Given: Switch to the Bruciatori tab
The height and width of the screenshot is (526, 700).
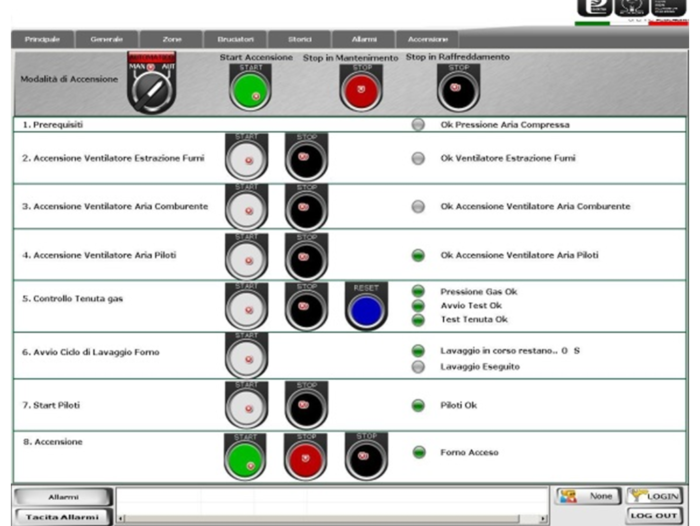Looking at the screenshot, I should 236,39.
